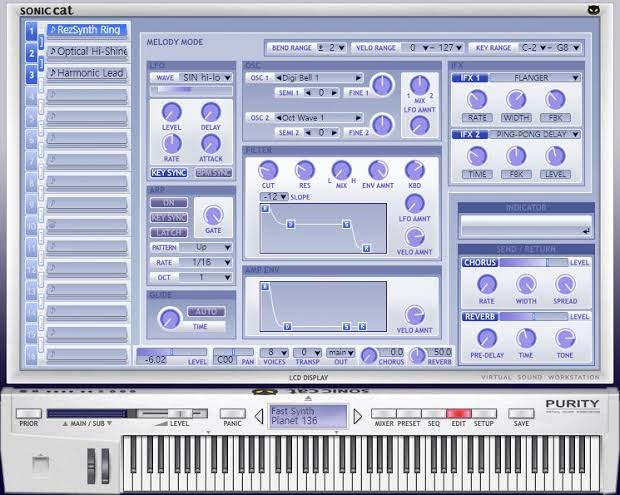The height and width of the screenshot is (495, 620).
Task: Click the Sonic Cat logo icon top right
Action: [594, 10]
